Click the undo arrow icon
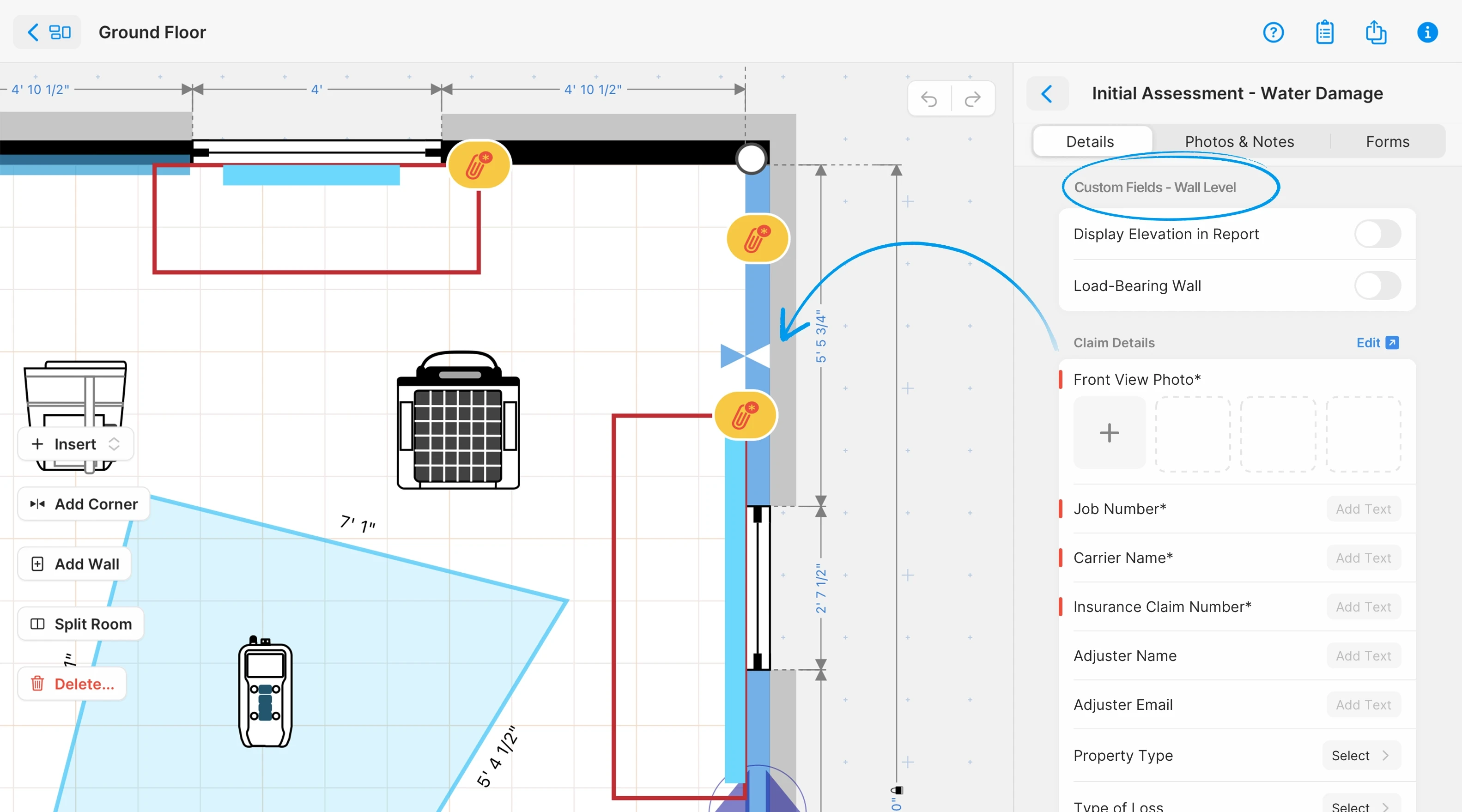Screen dimensions: 1462x812 click(929, 99)
